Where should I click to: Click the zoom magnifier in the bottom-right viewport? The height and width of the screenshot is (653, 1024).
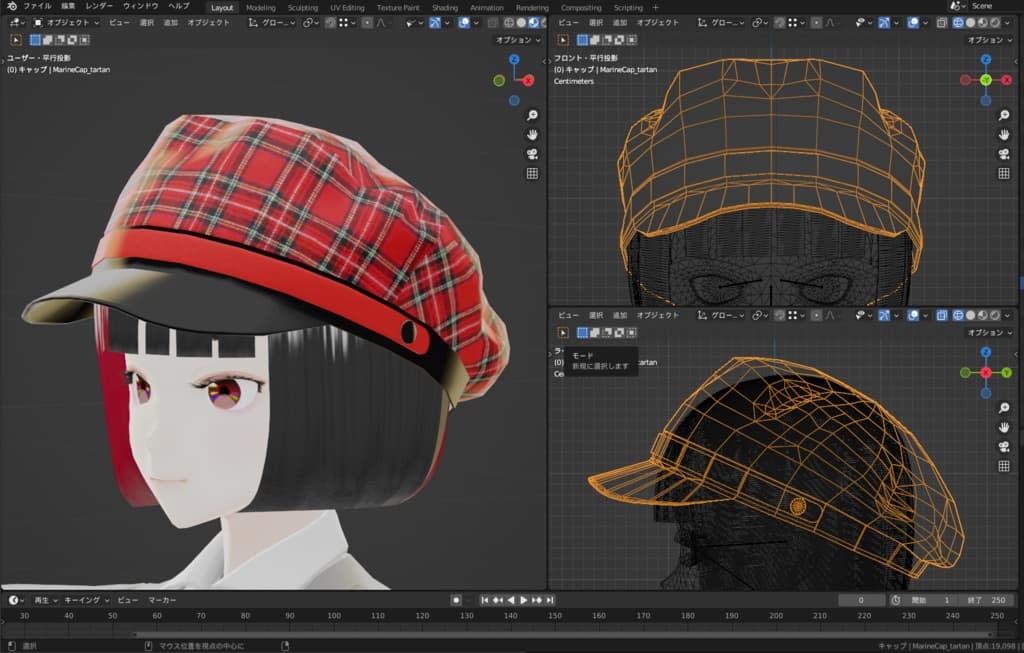1004,408
